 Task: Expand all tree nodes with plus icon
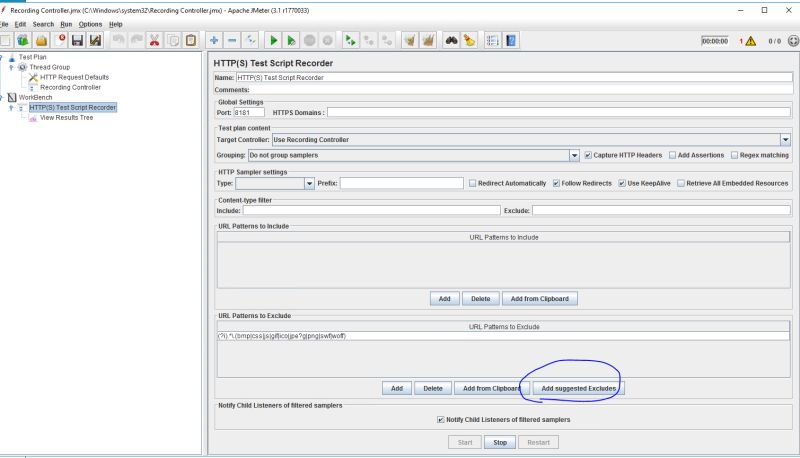click(214, 40)
